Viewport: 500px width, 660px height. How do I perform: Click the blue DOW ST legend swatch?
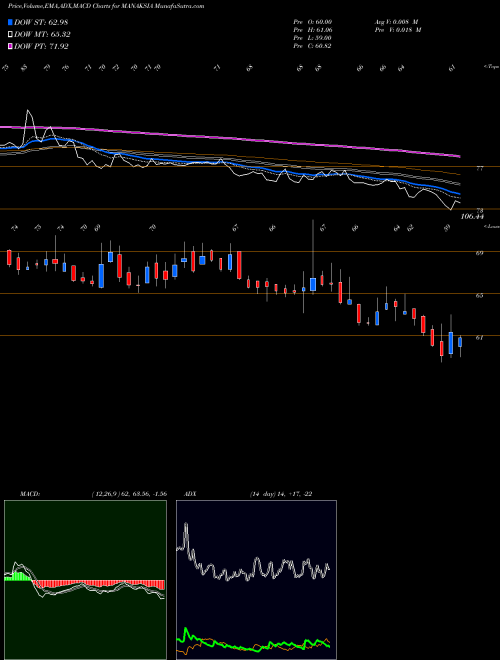[10, 22]
